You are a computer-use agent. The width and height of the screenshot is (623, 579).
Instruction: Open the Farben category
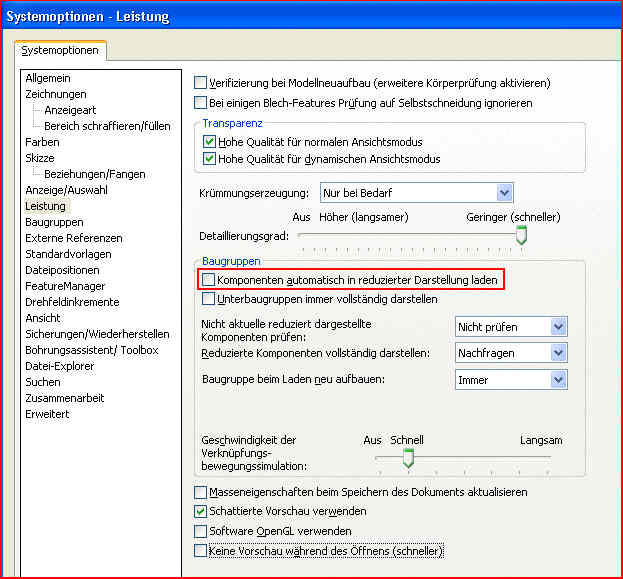pos(42,142)
